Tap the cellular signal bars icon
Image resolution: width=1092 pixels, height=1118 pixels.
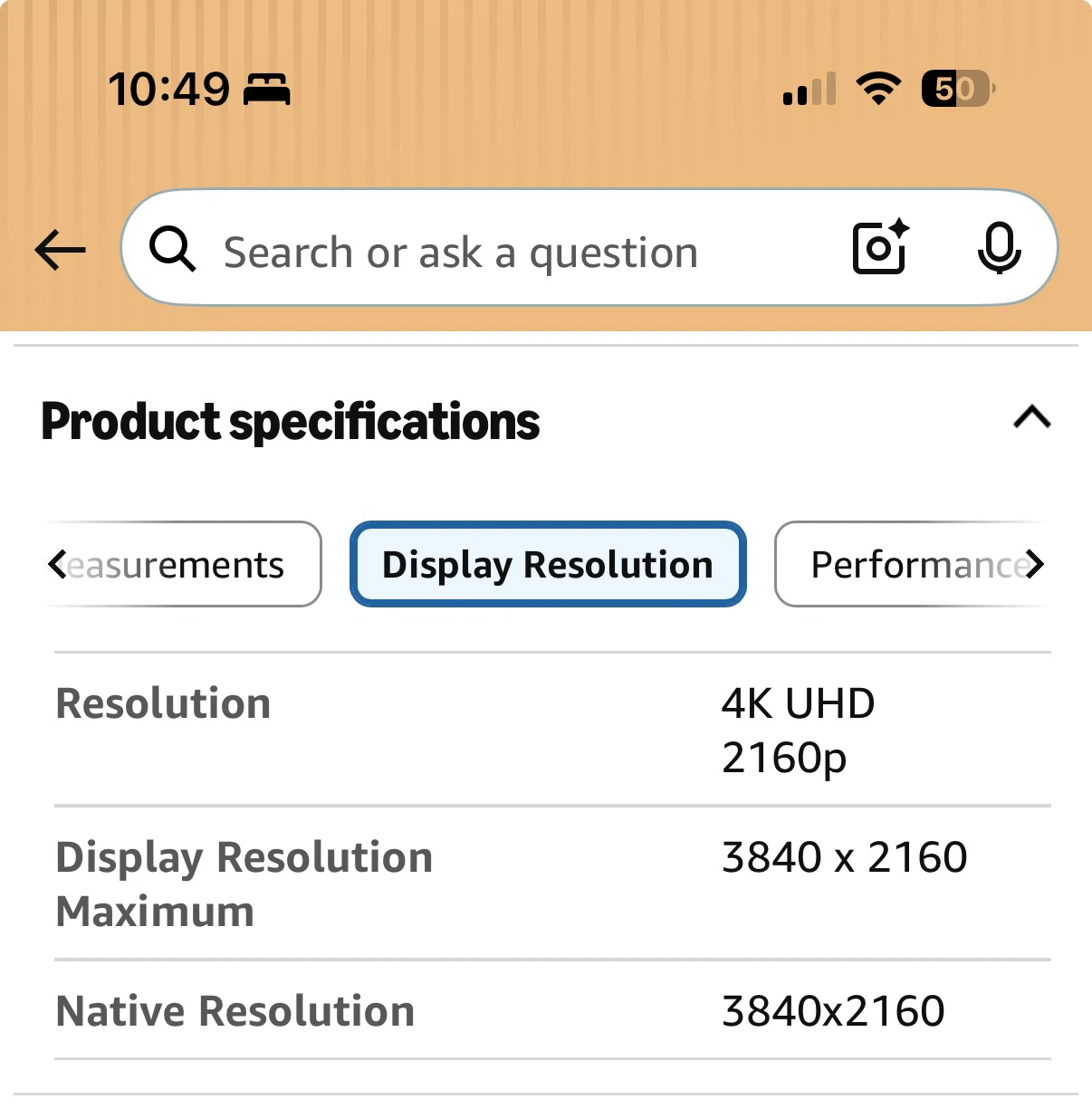tap(809, 89)
